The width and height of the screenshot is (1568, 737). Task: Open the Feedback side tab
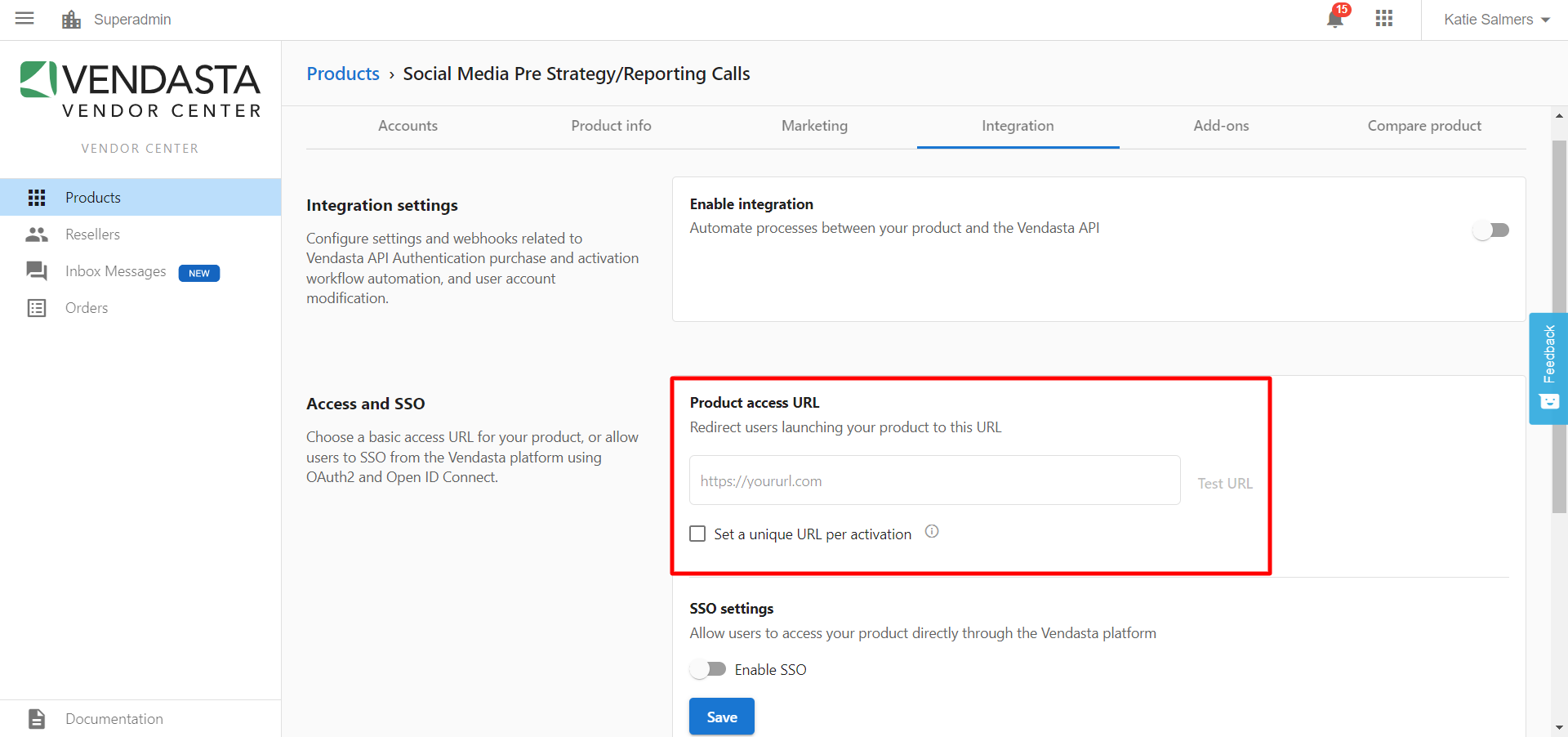(1548, 368)
